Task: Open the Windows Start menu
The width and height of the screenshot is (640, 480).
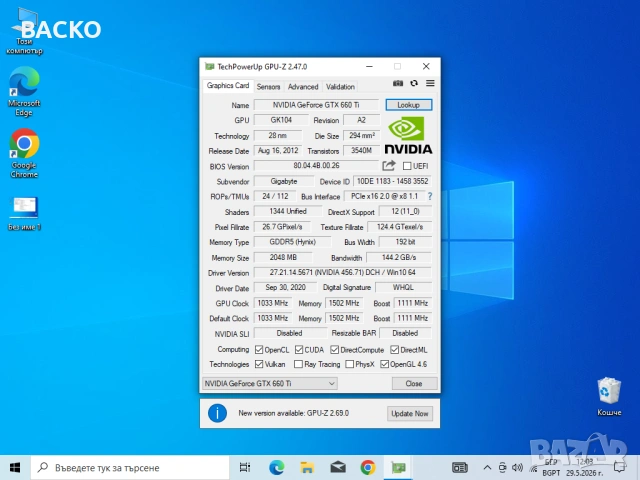Action: (x=15, y=467)
